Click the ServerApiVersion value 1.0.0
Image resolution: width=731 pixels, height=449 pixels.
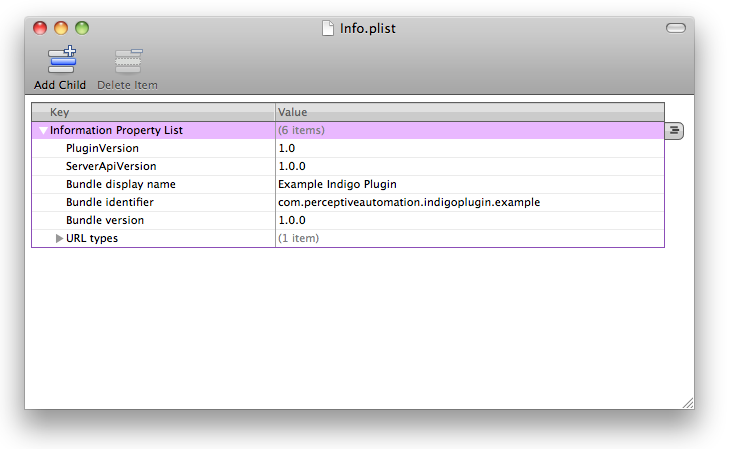[292, 166]
